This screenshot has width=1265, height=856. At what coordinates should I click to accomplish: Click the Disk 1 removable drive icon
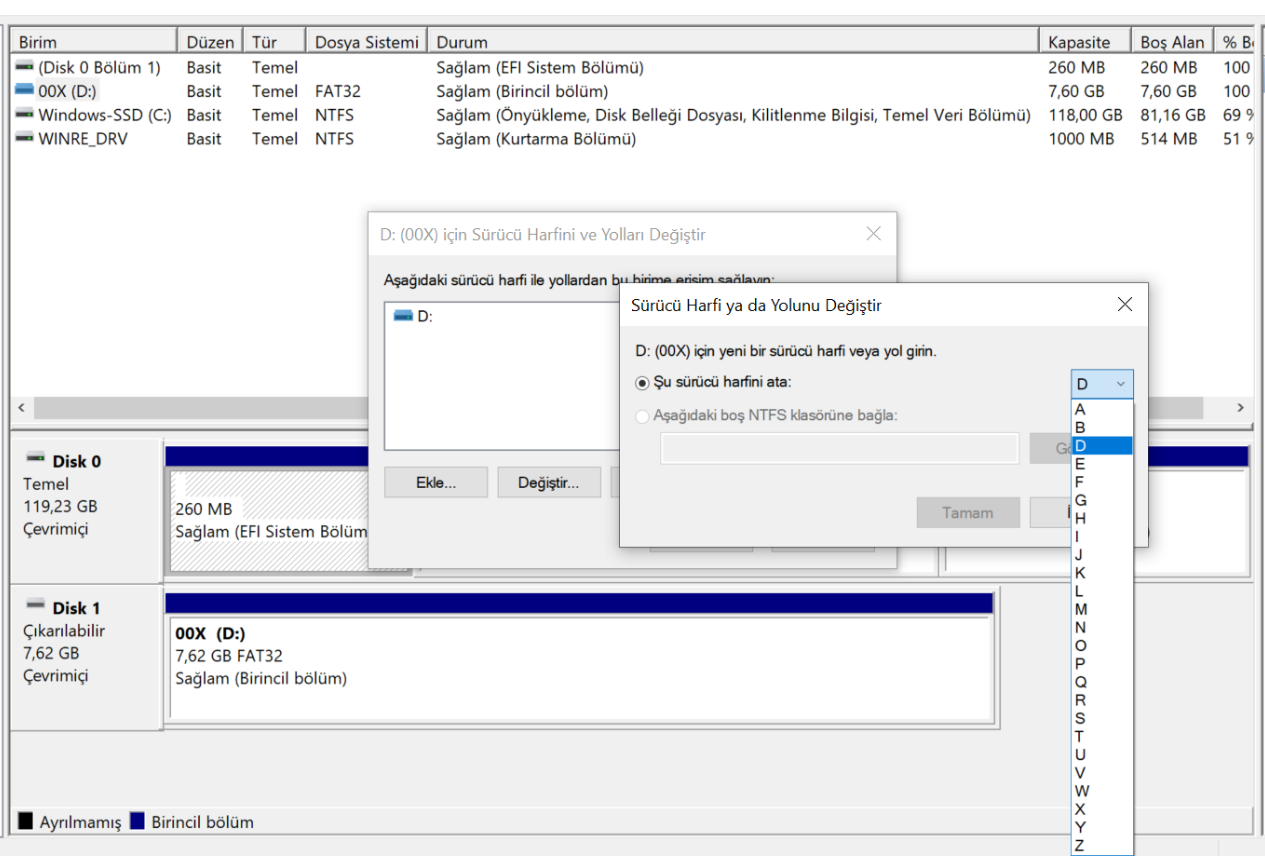36,606
